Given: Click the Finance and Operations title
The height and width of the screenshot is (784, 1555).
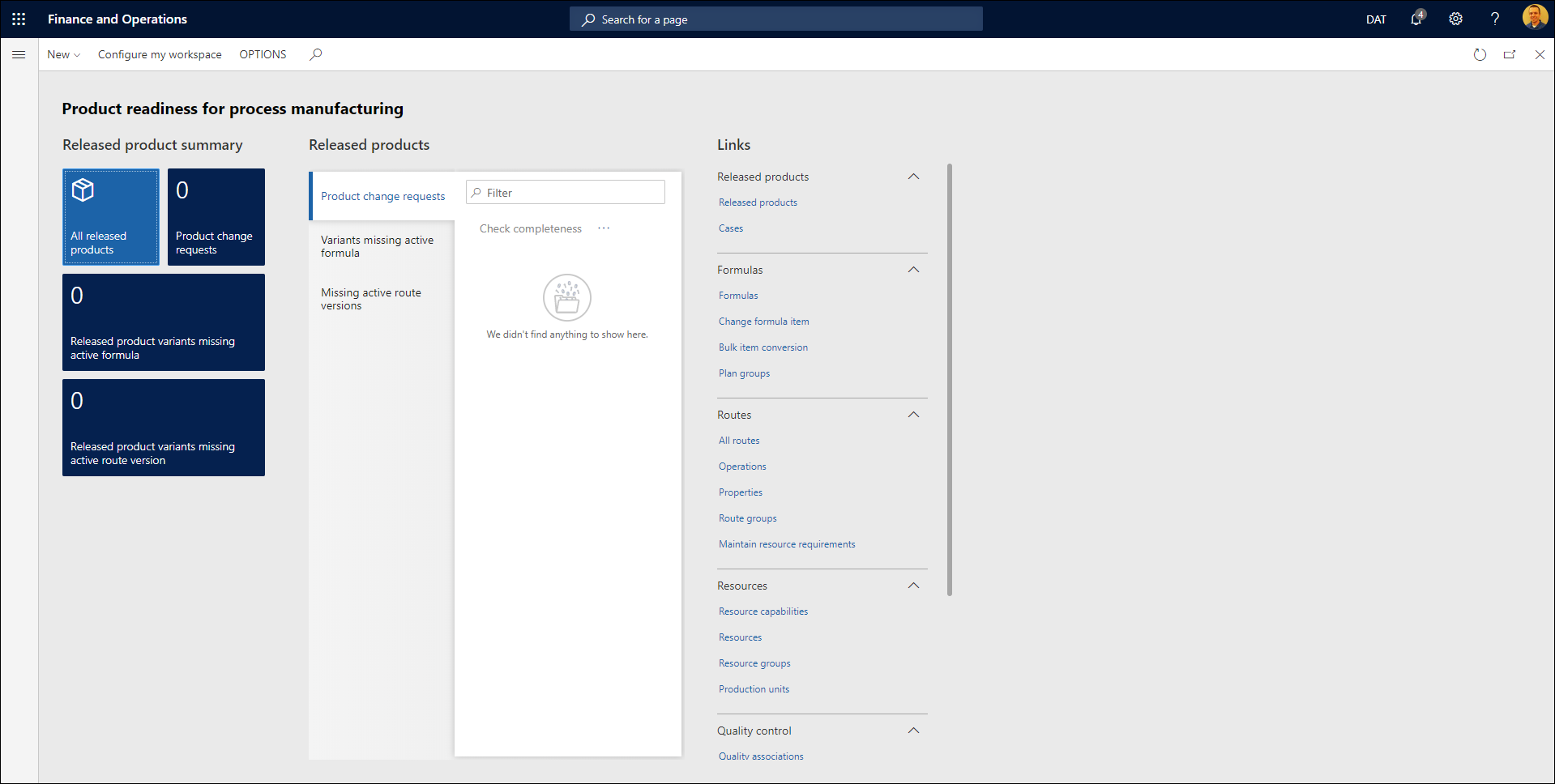Looking at the screenshot, I should click(x=117, y=19).
